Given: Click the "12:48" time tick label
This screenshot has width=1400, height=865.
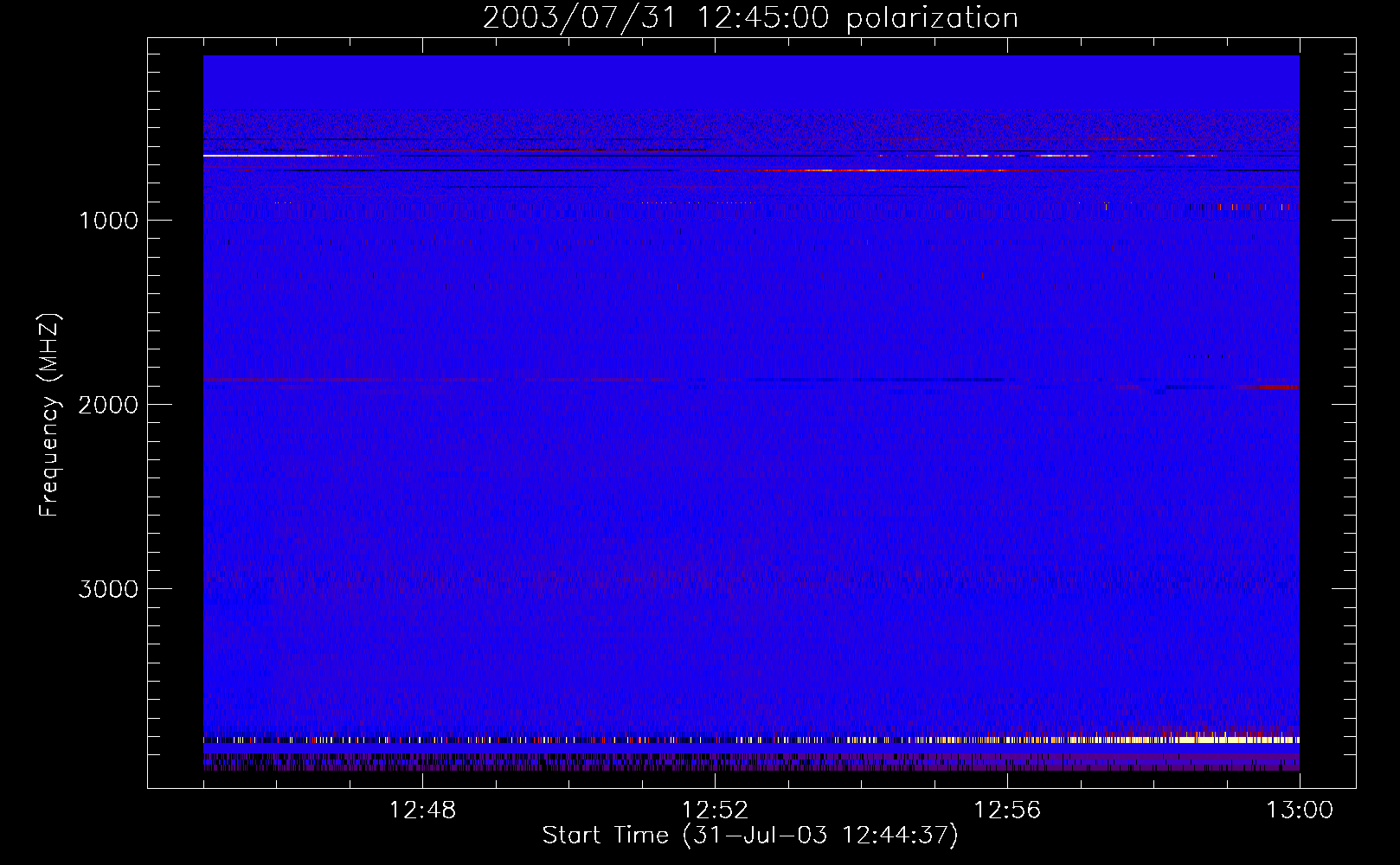Looking at the screenshot, I should pos(422,811).
